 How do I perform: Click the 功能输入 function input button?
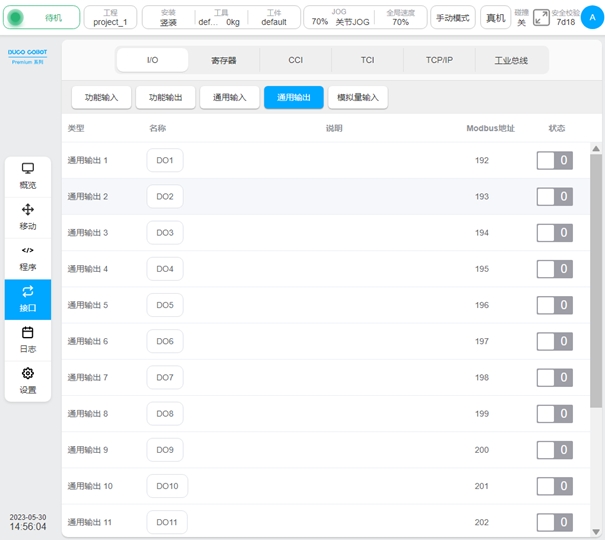(x=99, y=97)
